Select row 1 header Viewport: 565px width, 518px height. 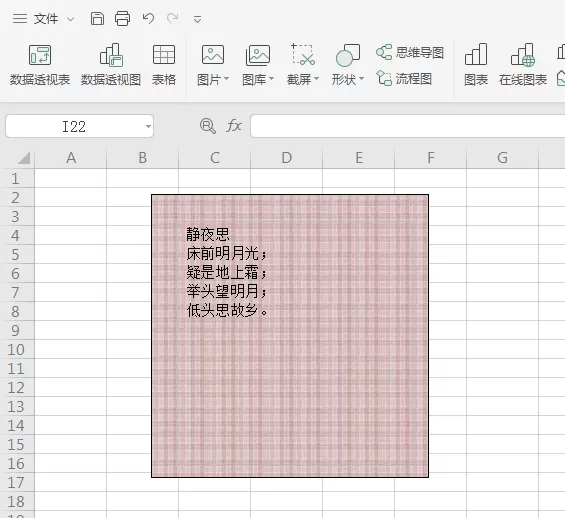tap(17, 178)
